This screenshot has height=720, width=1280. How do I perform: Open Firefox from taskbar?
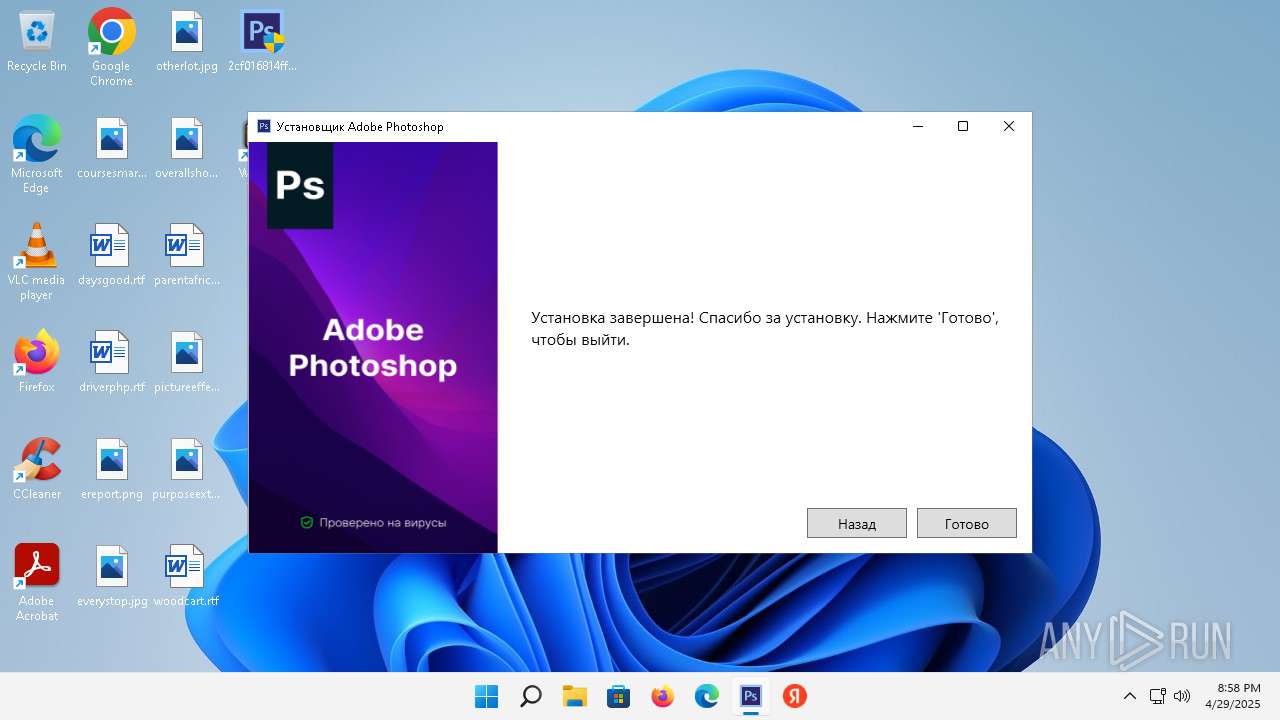pyautogui.click(x=662, y=696)
